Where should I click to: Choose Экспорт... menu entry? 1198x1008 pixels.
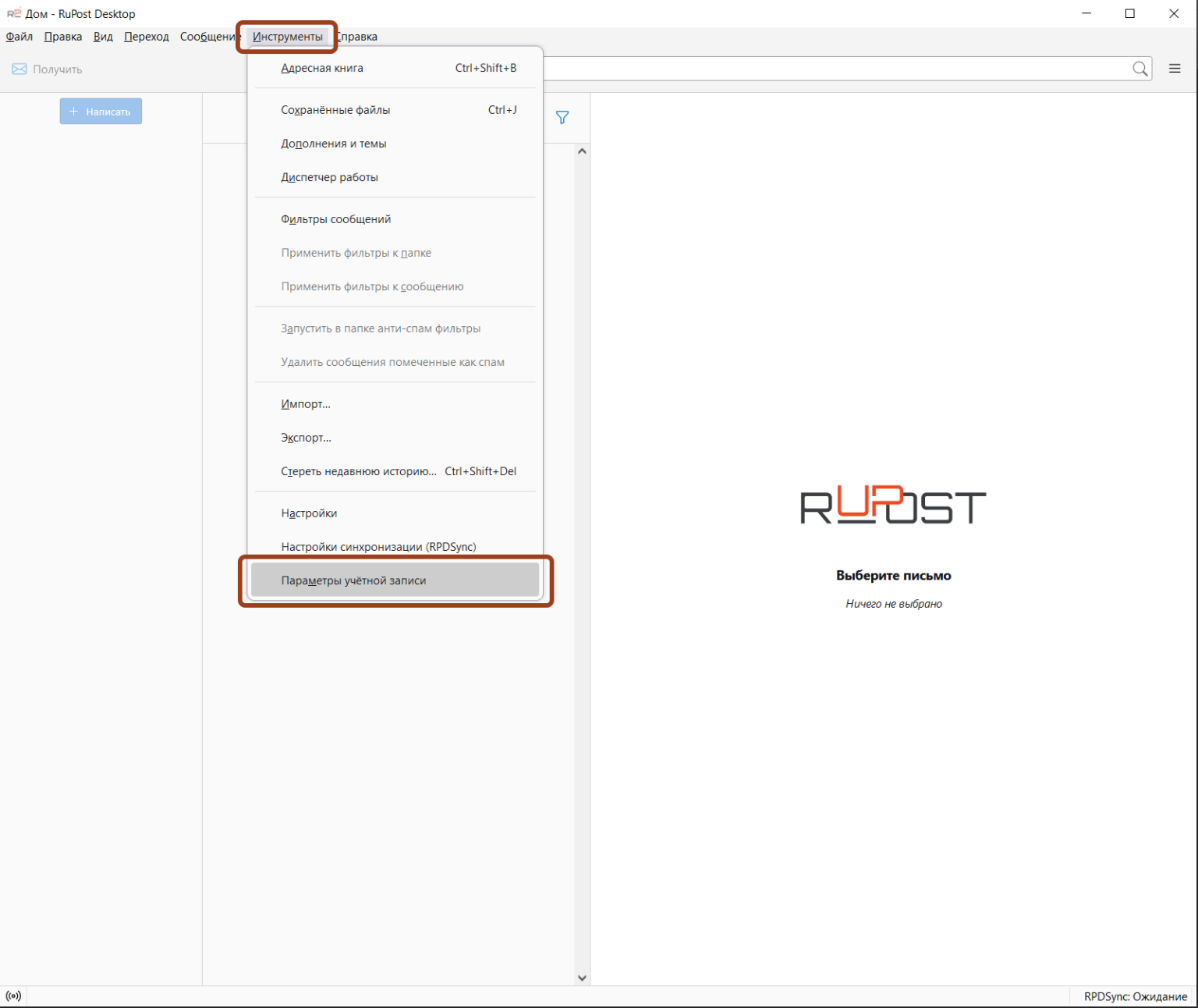point(306,438)
